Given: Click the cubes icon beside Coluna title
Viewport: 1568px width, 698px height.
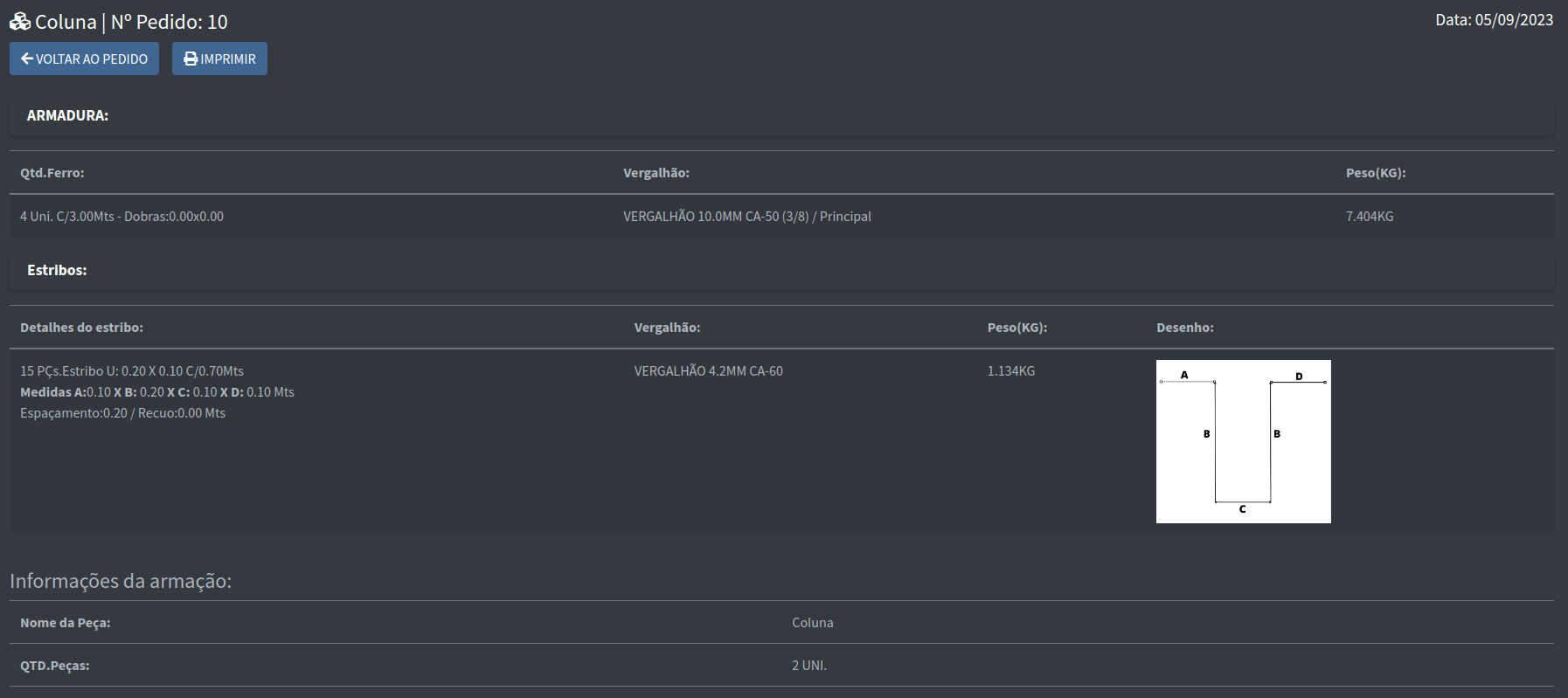Looking at the screenshot, I should (x=20, y=21).
